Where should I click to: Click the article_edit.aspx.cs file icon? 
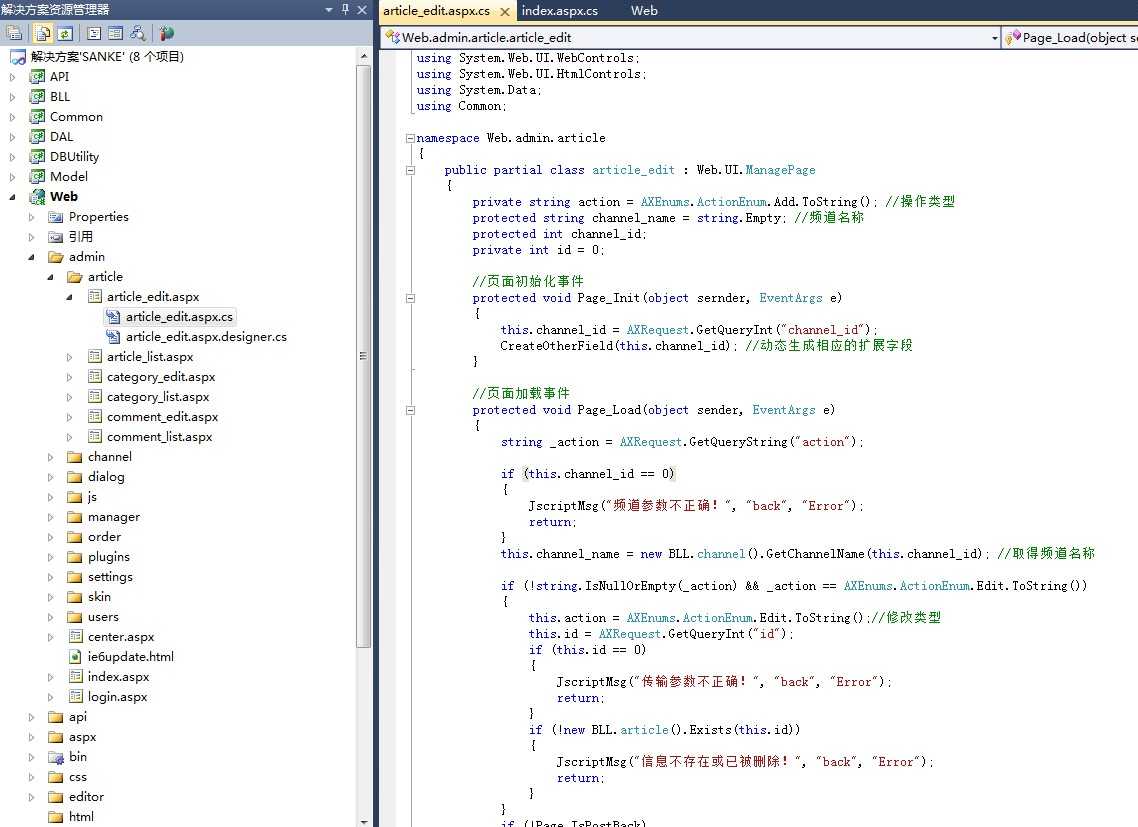[112, 317]
